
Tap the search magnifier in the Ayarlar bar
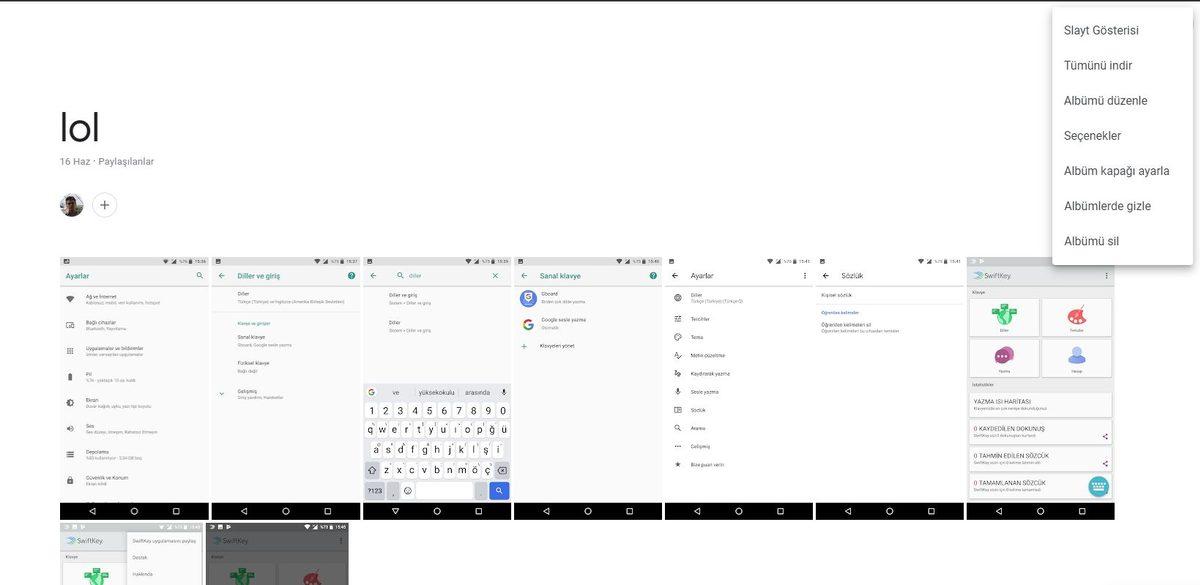pyautogui.click(x=200, y=275)
